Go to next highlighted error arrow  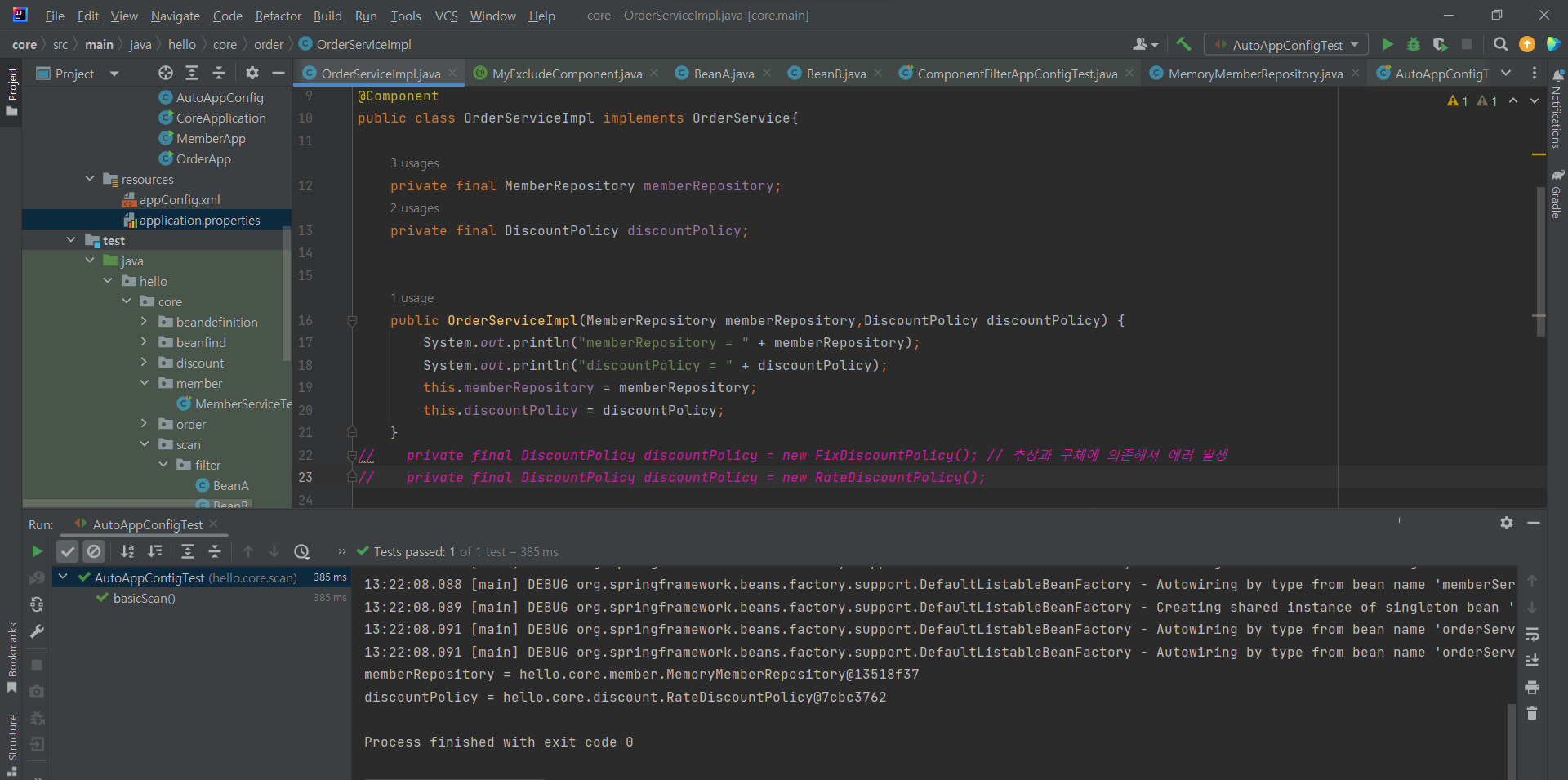pos(1535,100)
